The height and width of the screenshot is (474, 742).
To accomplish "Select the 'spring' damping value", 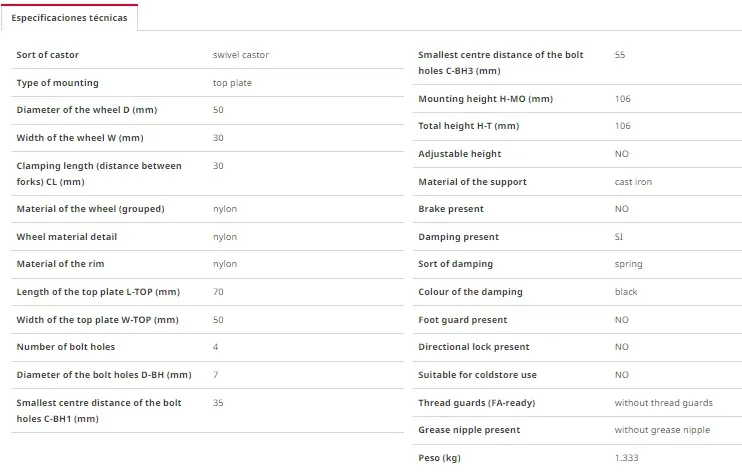I will click(x=628, y=264).
